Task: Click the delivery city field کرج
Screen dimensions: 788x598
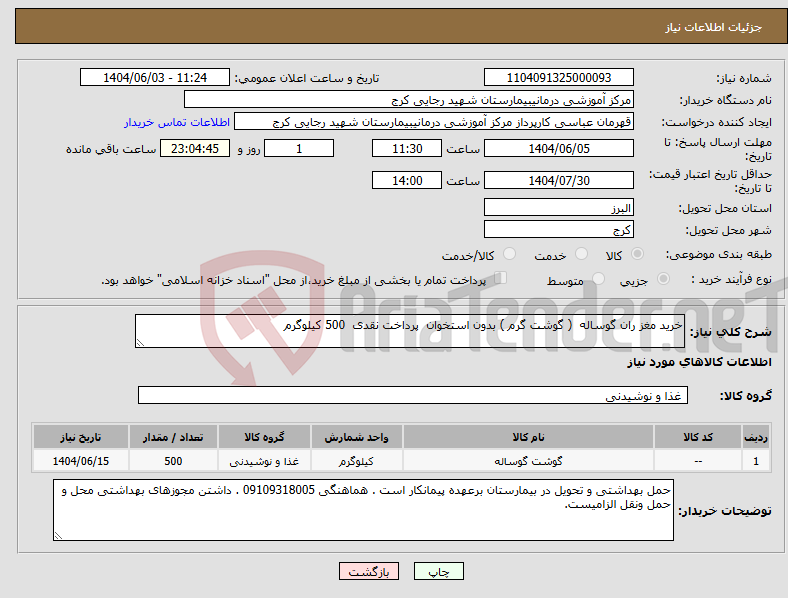Action: [x=558, y=229]
